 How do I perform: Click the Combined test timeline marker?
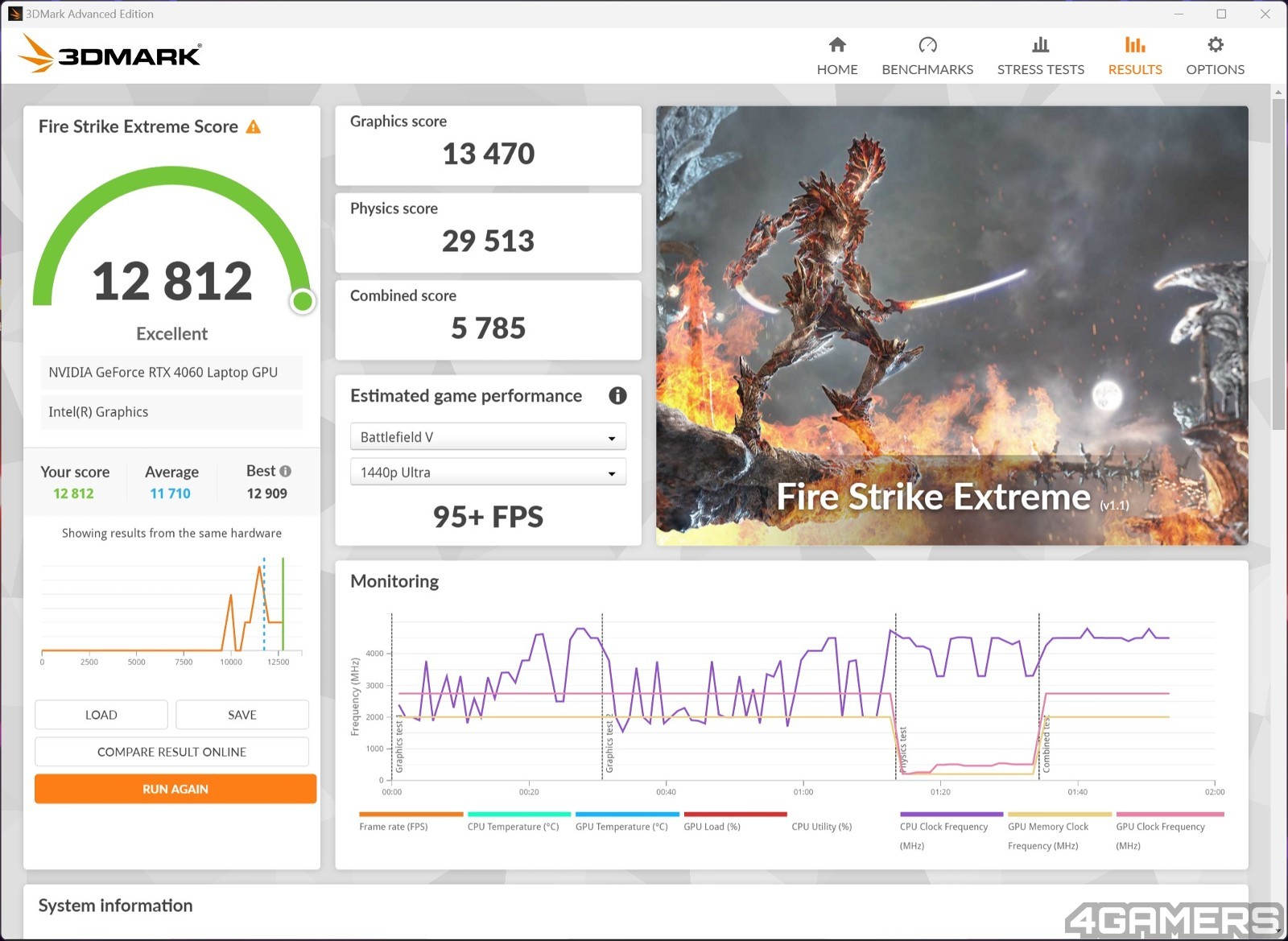tap(1046, 744)
